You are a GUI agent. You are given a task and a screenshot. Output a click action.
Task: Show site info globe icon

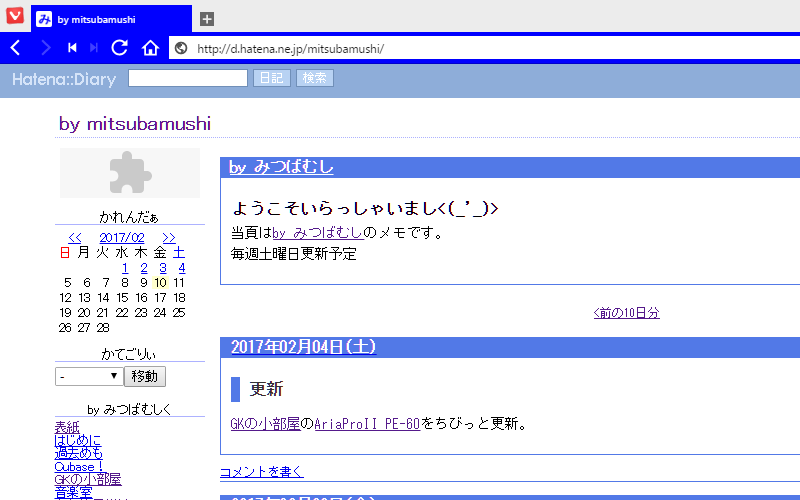pos(181,48)
